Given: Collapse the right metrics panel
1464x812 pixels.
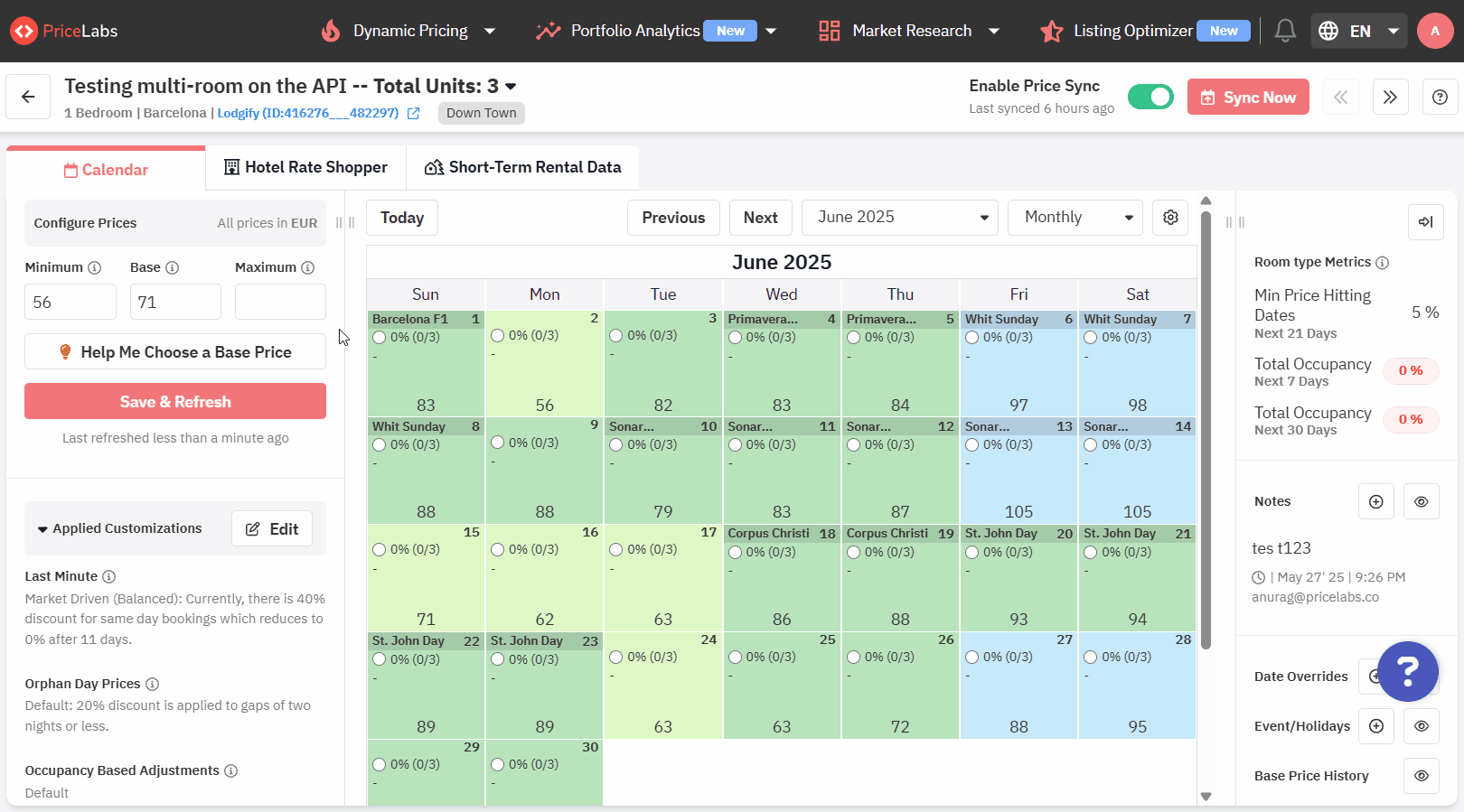Looking at the screenshot, I should pos(1425,222).
